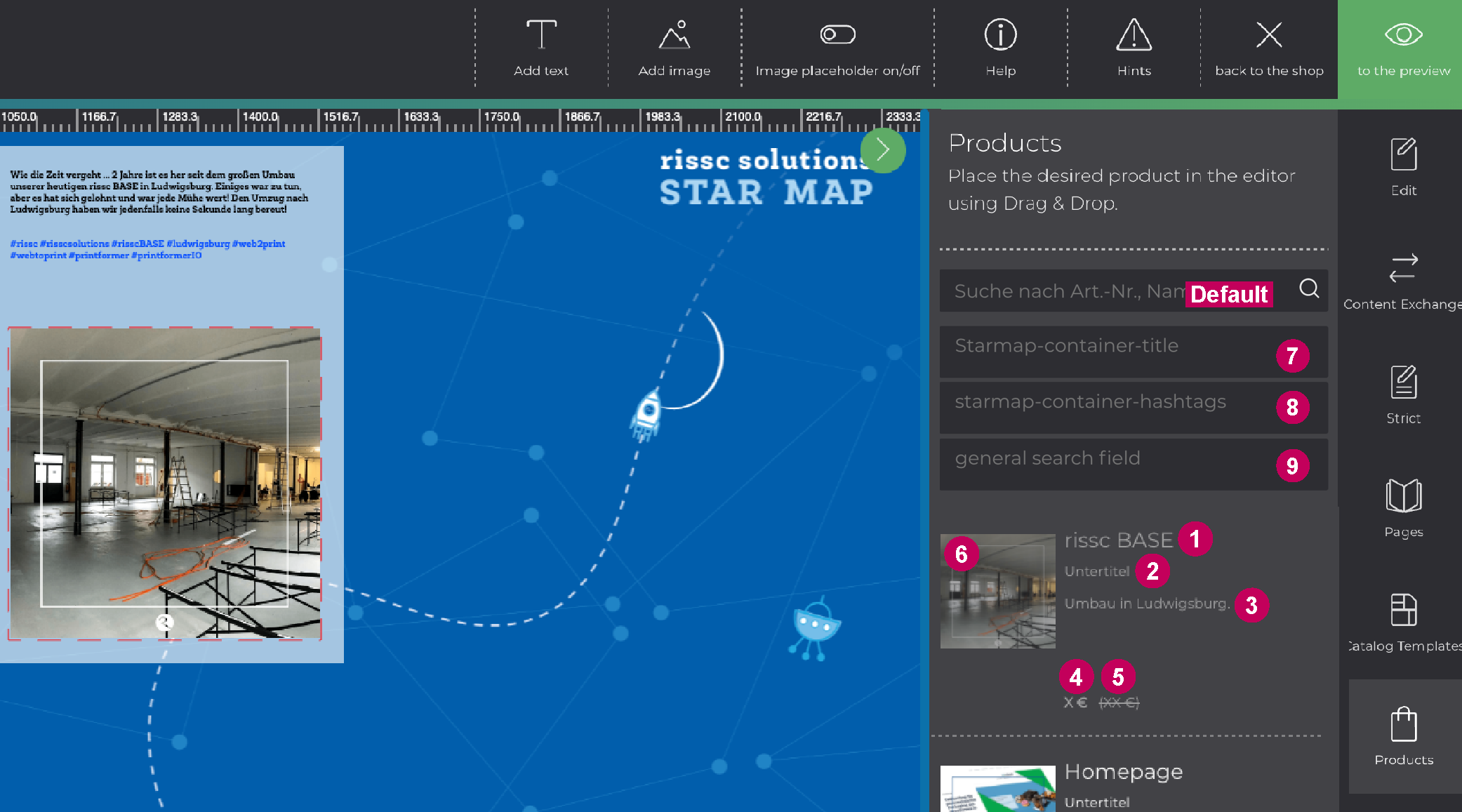
Task: Switch to Strict mode panel
Action: click(x=1403, y=394)
